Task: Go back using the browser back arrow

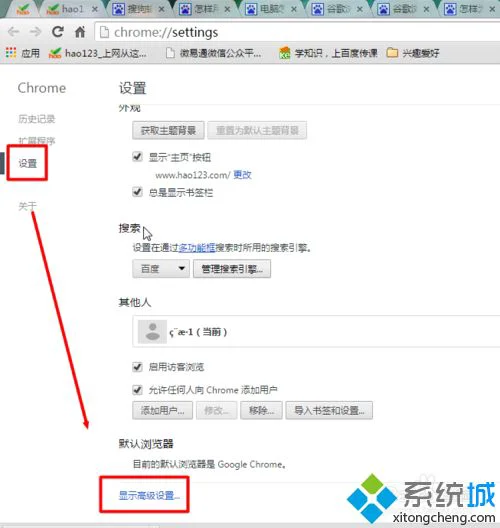Action: [13, 32]
